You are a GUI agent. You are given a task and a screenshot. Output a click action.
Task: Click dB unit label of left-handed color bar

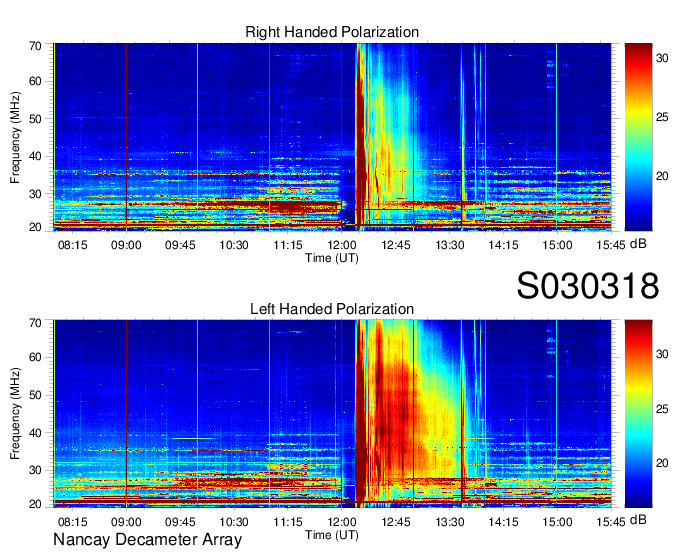coord(638,519)
